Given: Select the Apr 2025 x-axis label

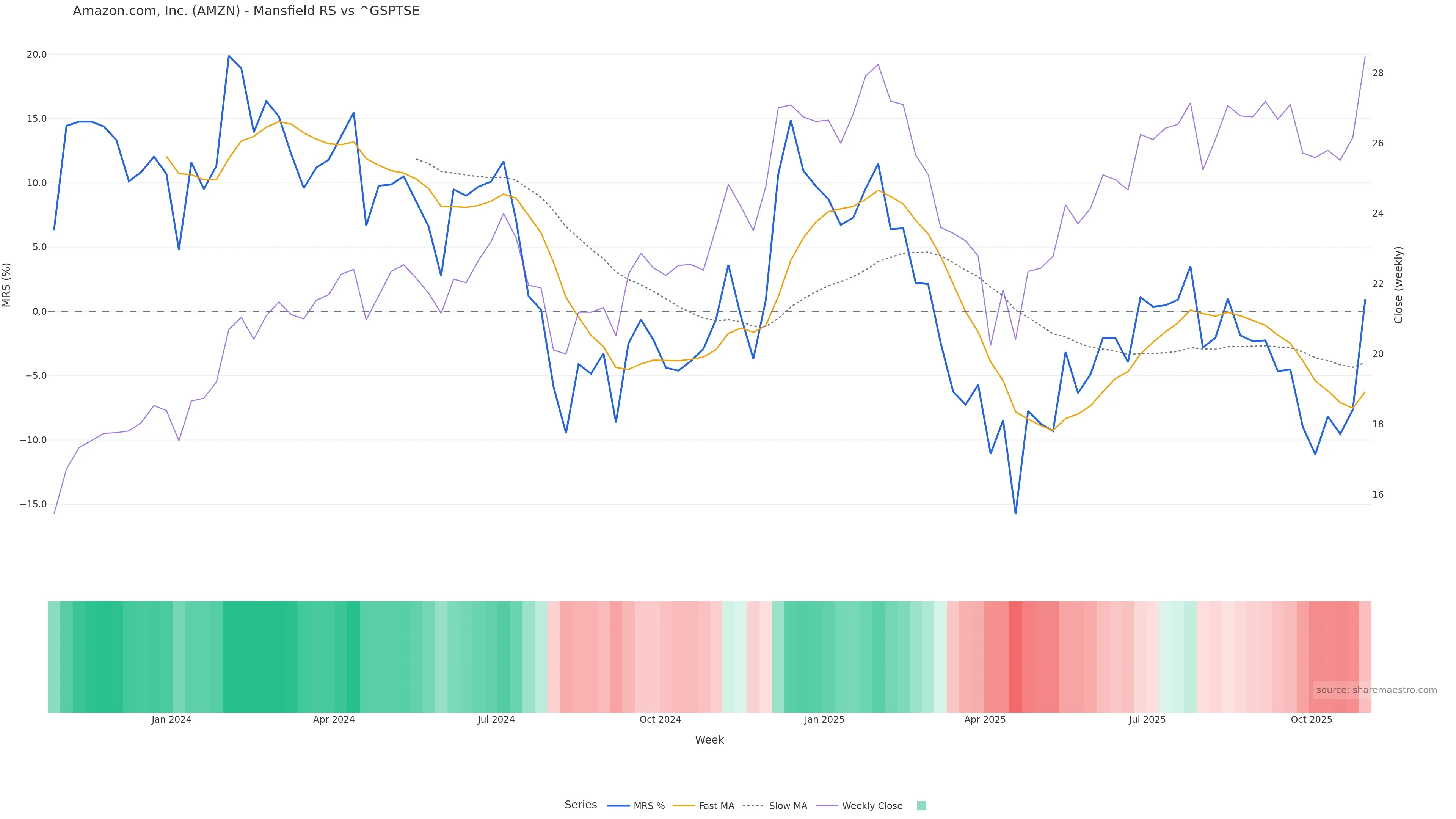Looking at the screenshot, I should pyautogui.click(x=985, y=720).
